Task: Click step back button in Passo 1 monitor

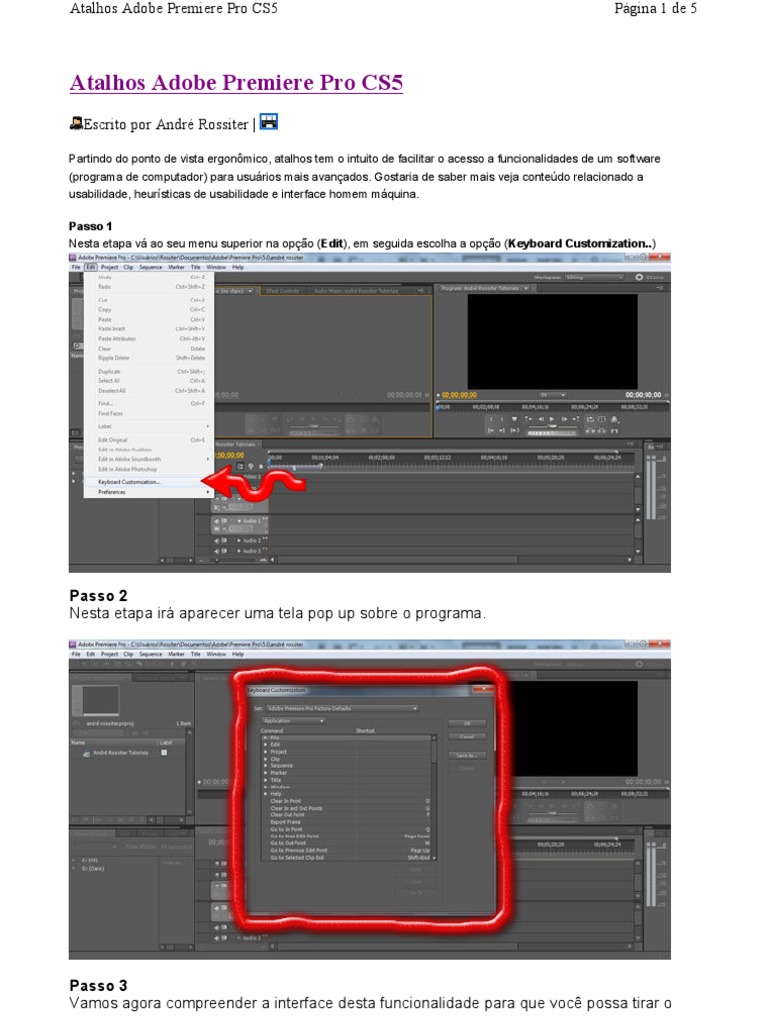Action: click(541, 419)
